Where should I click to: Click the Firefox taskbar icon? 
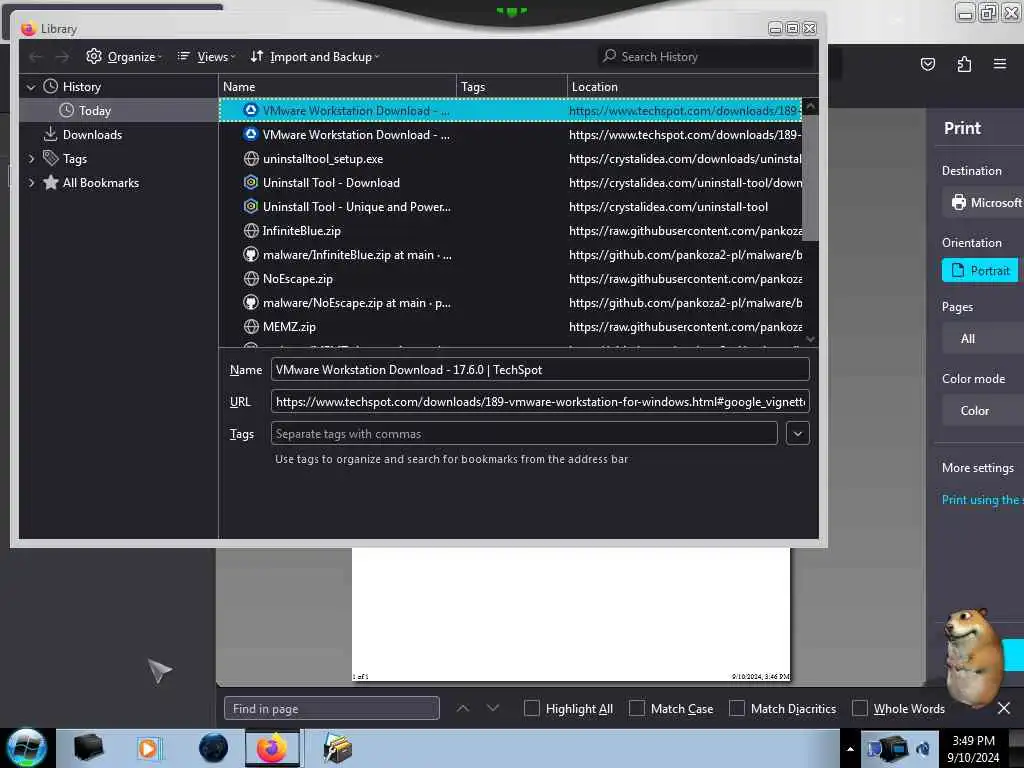coord(272,748)
